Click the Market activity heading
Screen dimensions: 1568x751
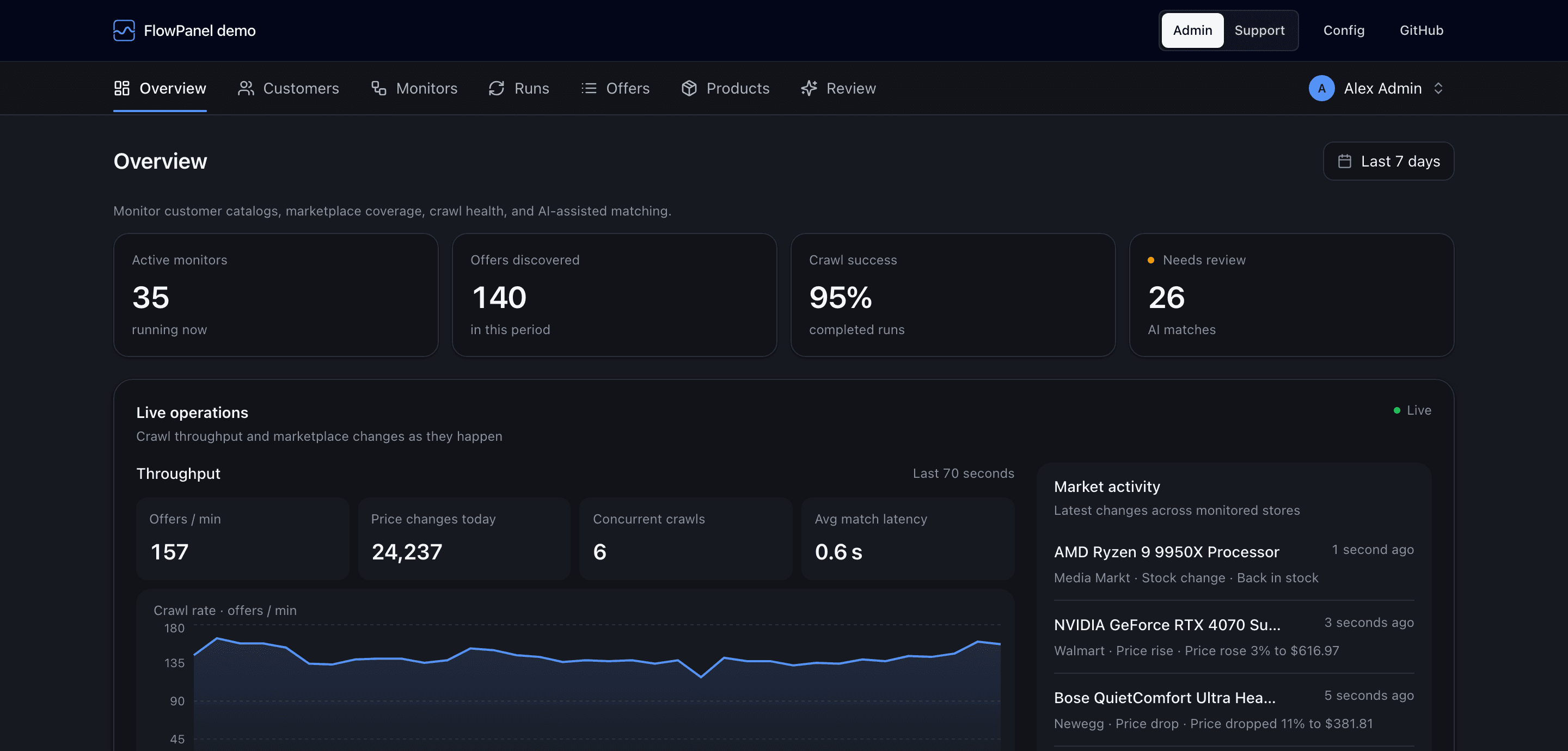coord(1107,487)
